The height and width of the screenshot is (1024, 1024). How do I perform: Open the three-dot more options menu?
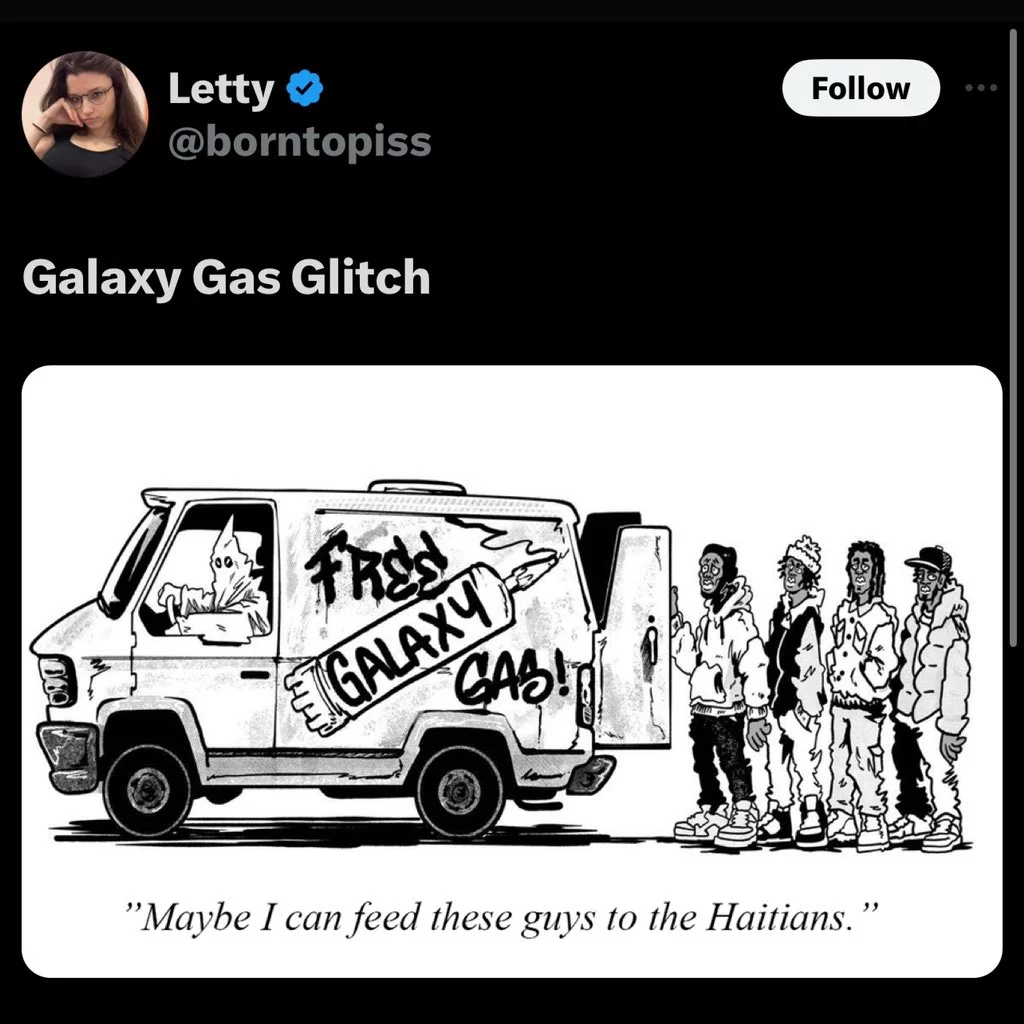tap(981, 88)
